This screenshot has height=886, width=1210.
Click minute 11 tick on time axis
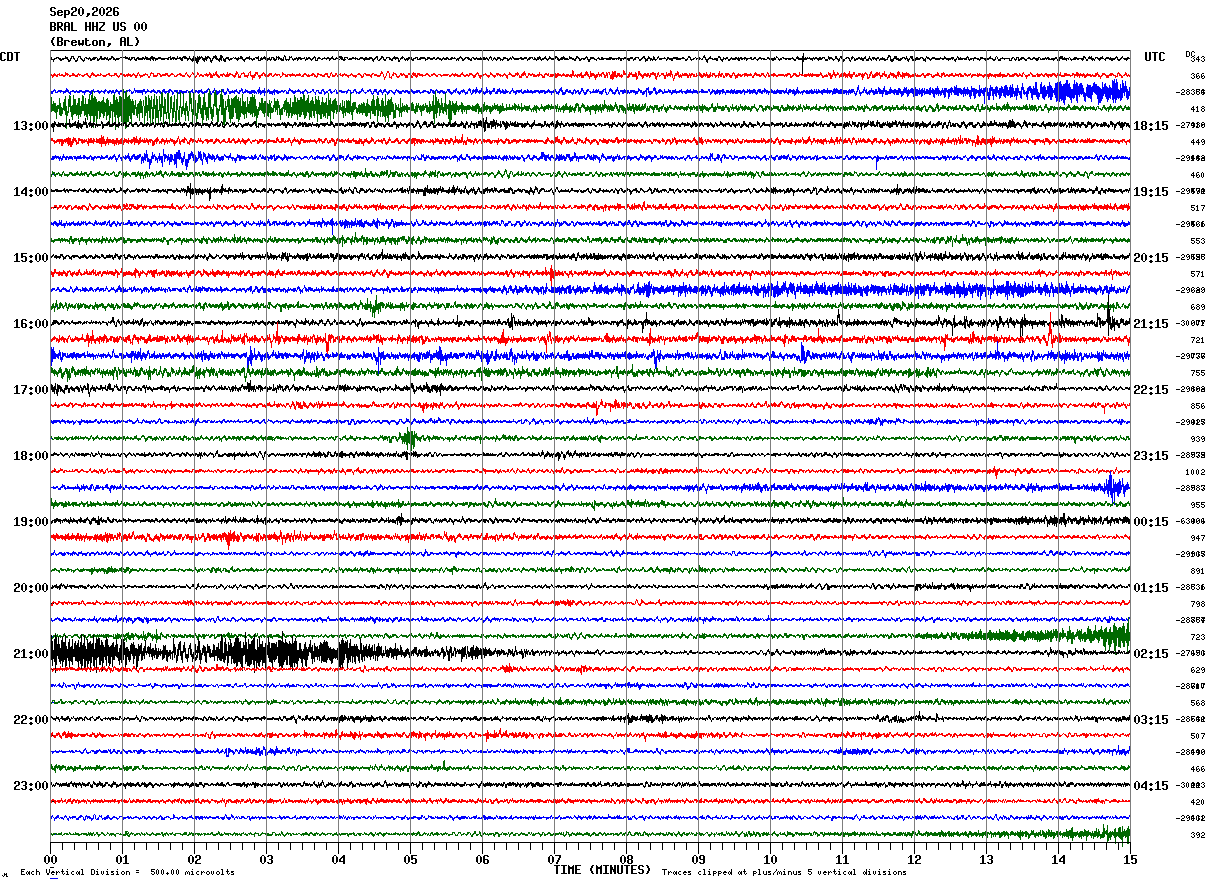(842, 859)
